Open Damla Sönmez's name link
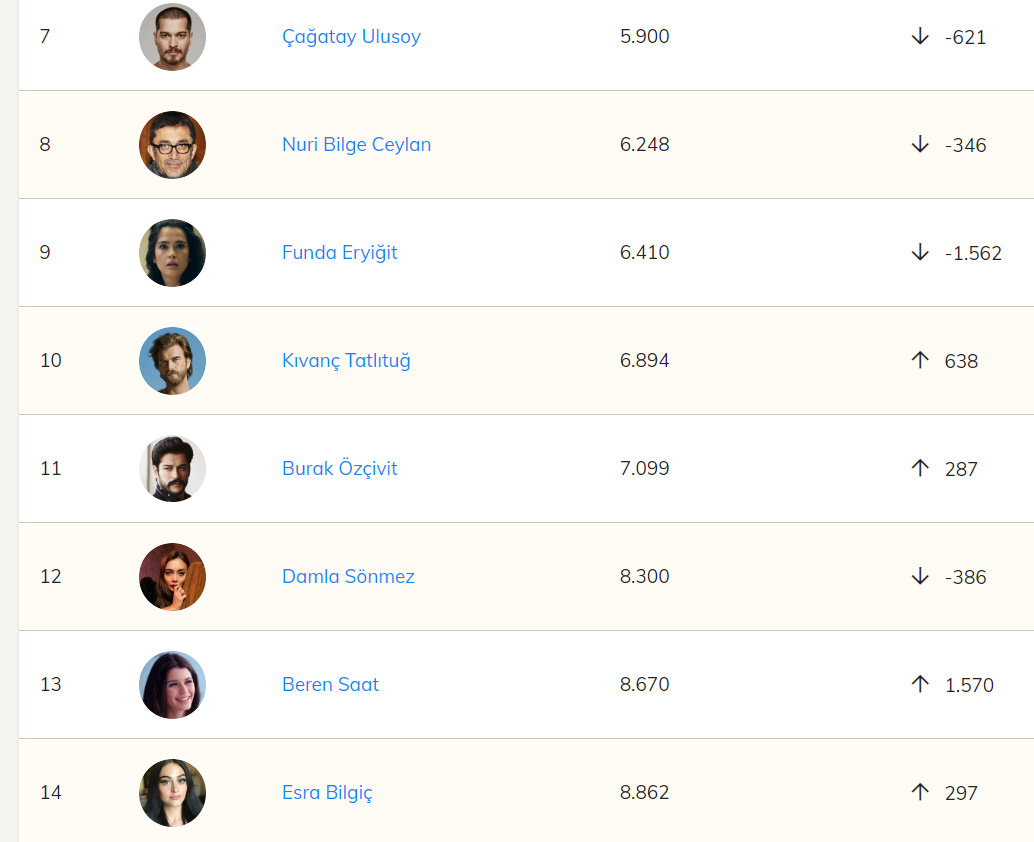Viewport: 1034px width, 842px height. pyautogui.click(x=348, y=577)
